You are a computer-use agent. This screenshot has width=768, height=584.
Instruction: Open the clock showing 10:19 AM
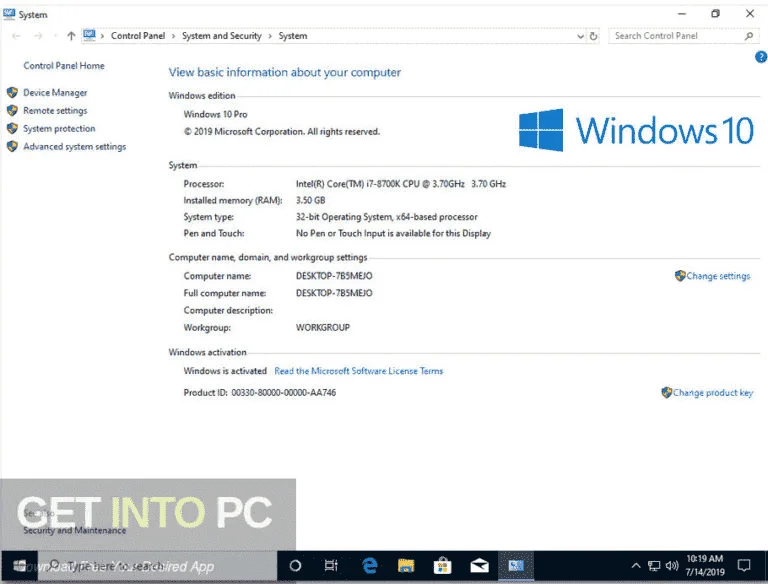705,565
